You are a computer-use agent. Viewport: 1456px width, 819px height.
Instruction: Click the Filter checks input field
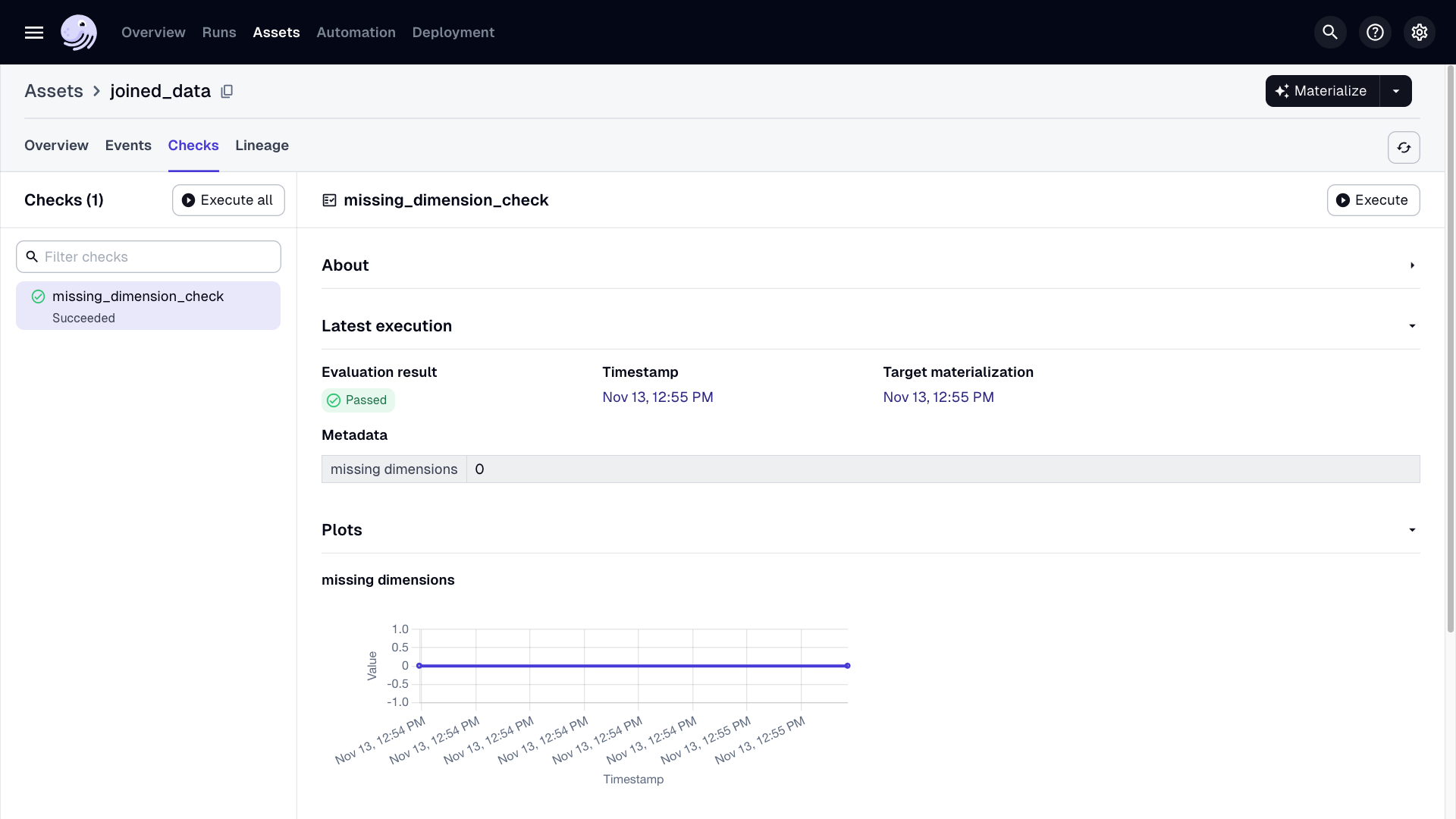coord(149,257)
